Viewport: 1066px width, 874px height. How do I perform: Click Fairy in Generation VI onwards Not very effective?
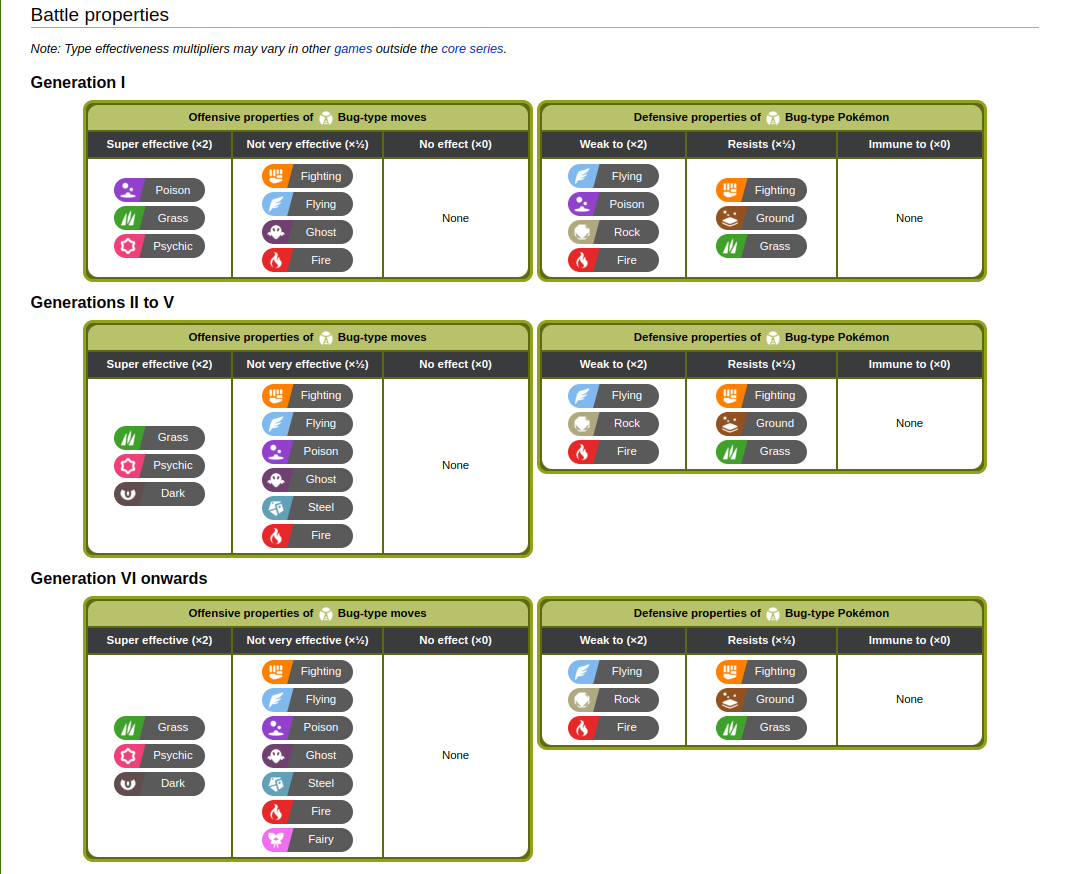coord(307,839)
